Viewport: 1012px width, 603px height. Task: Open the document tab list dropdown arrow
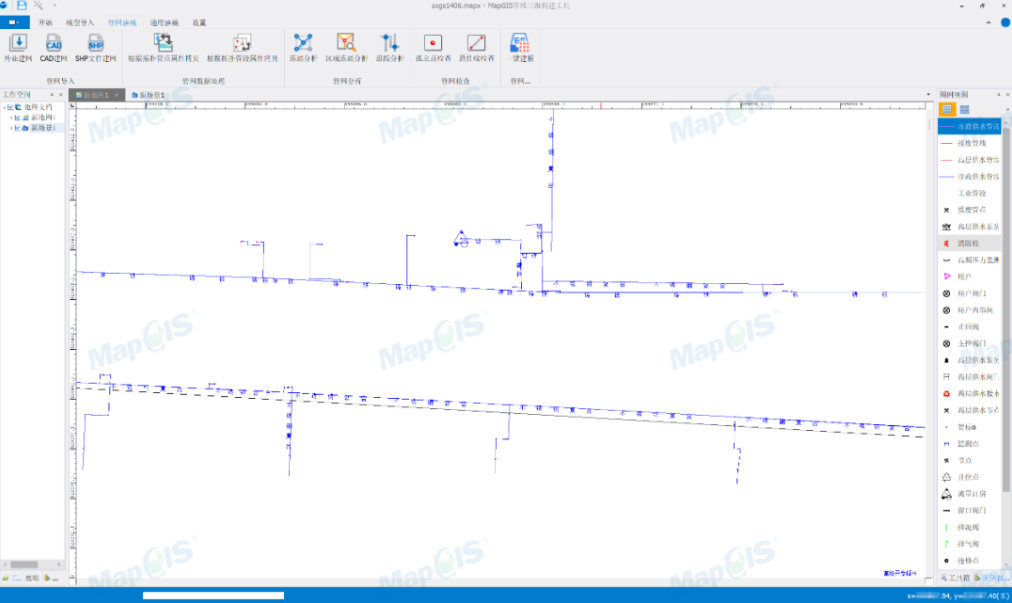(928, 94)
